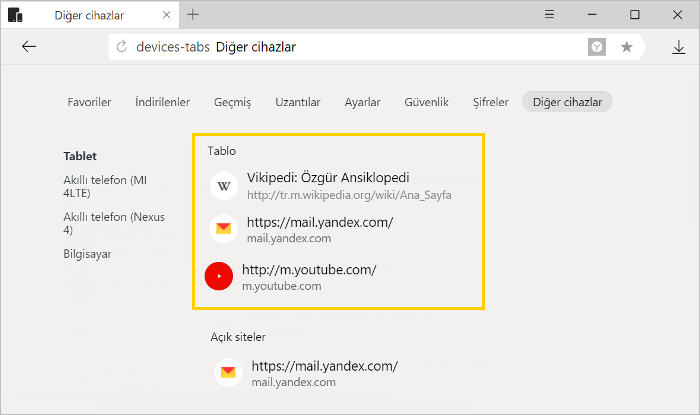Click the mail icon under Açık siteler

[x=228, y=372]
